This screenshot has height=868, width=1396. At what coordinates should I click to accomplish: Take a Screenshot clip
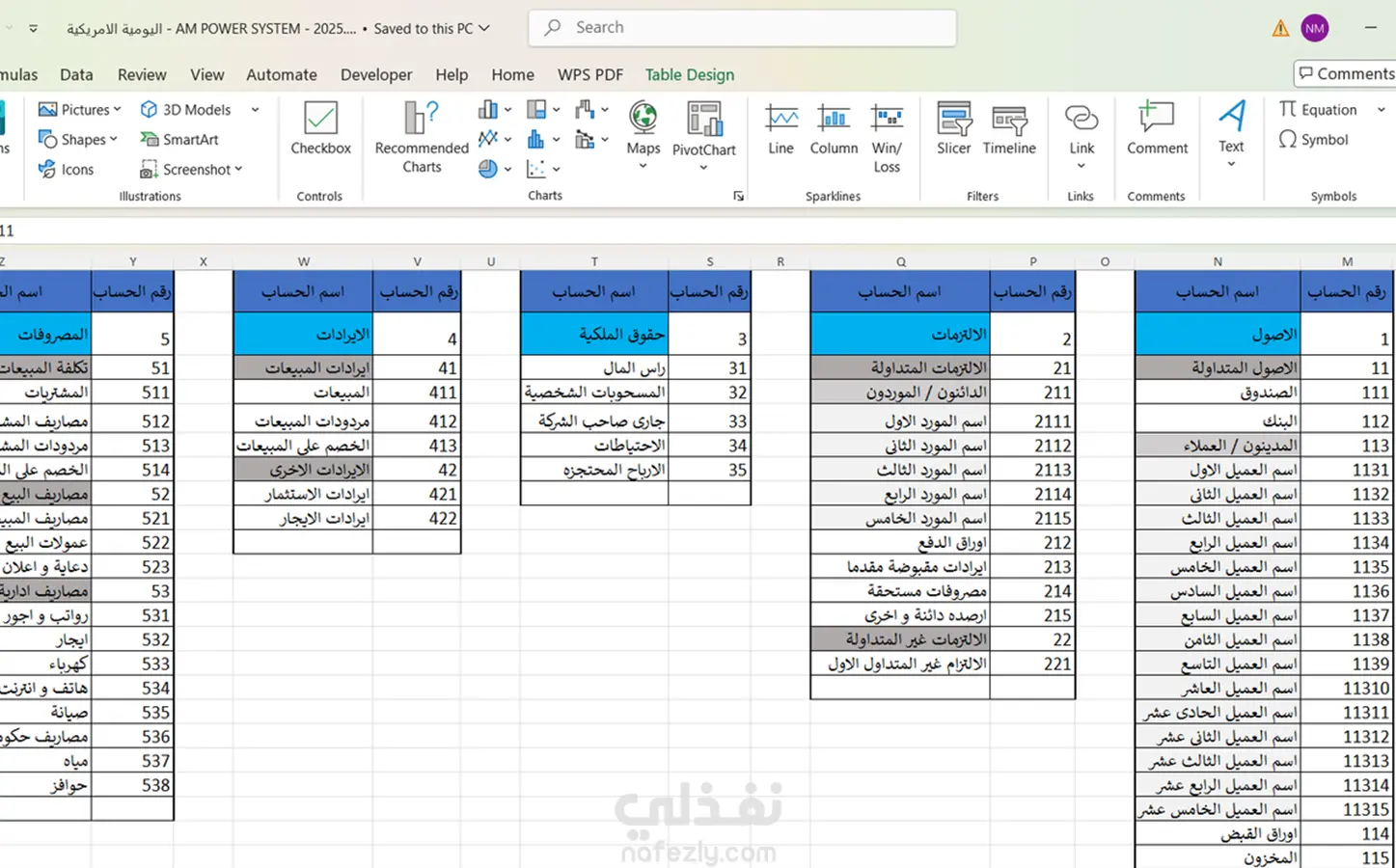tap(191, 170)
